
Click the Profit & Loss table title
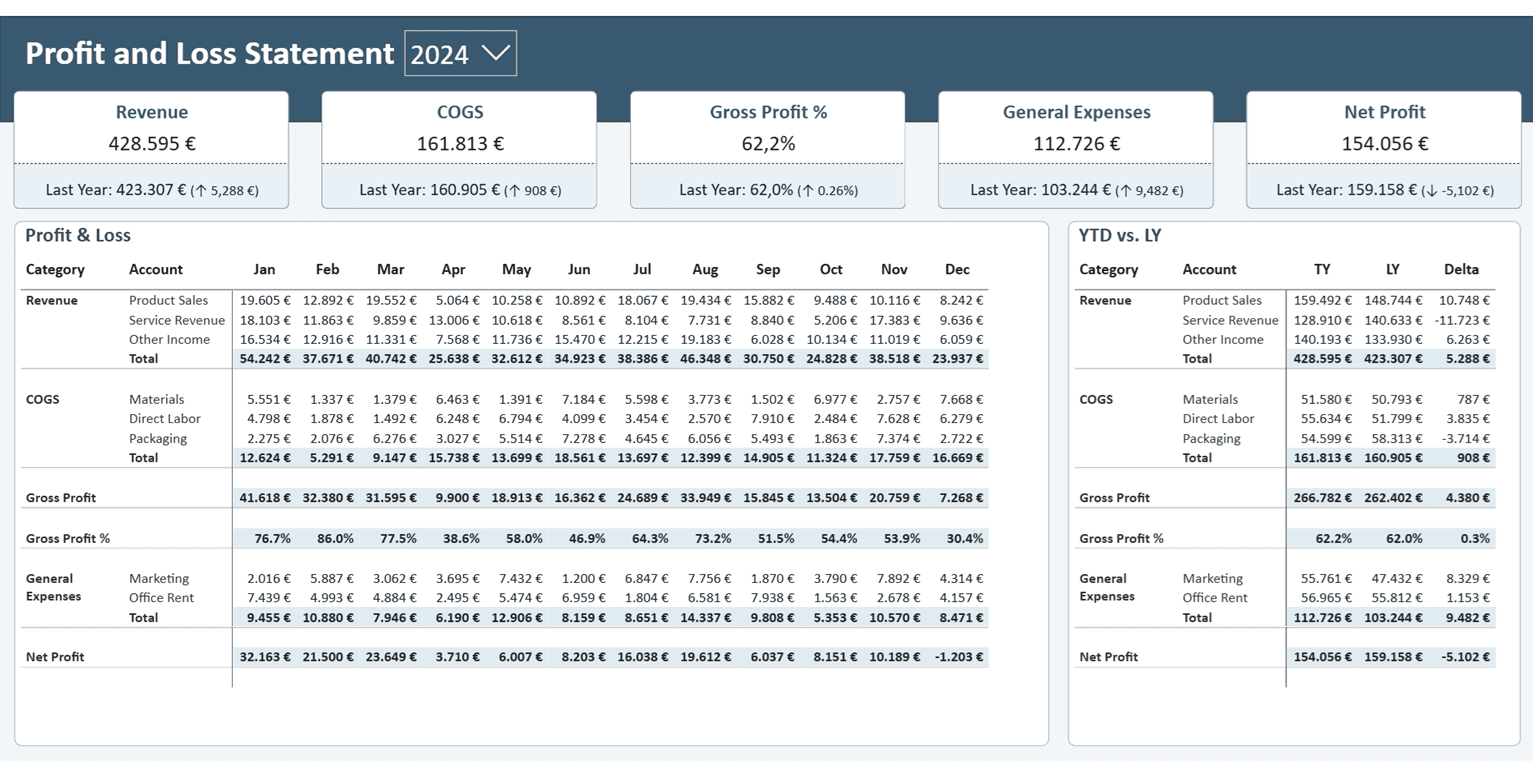[x=78, y=235]
